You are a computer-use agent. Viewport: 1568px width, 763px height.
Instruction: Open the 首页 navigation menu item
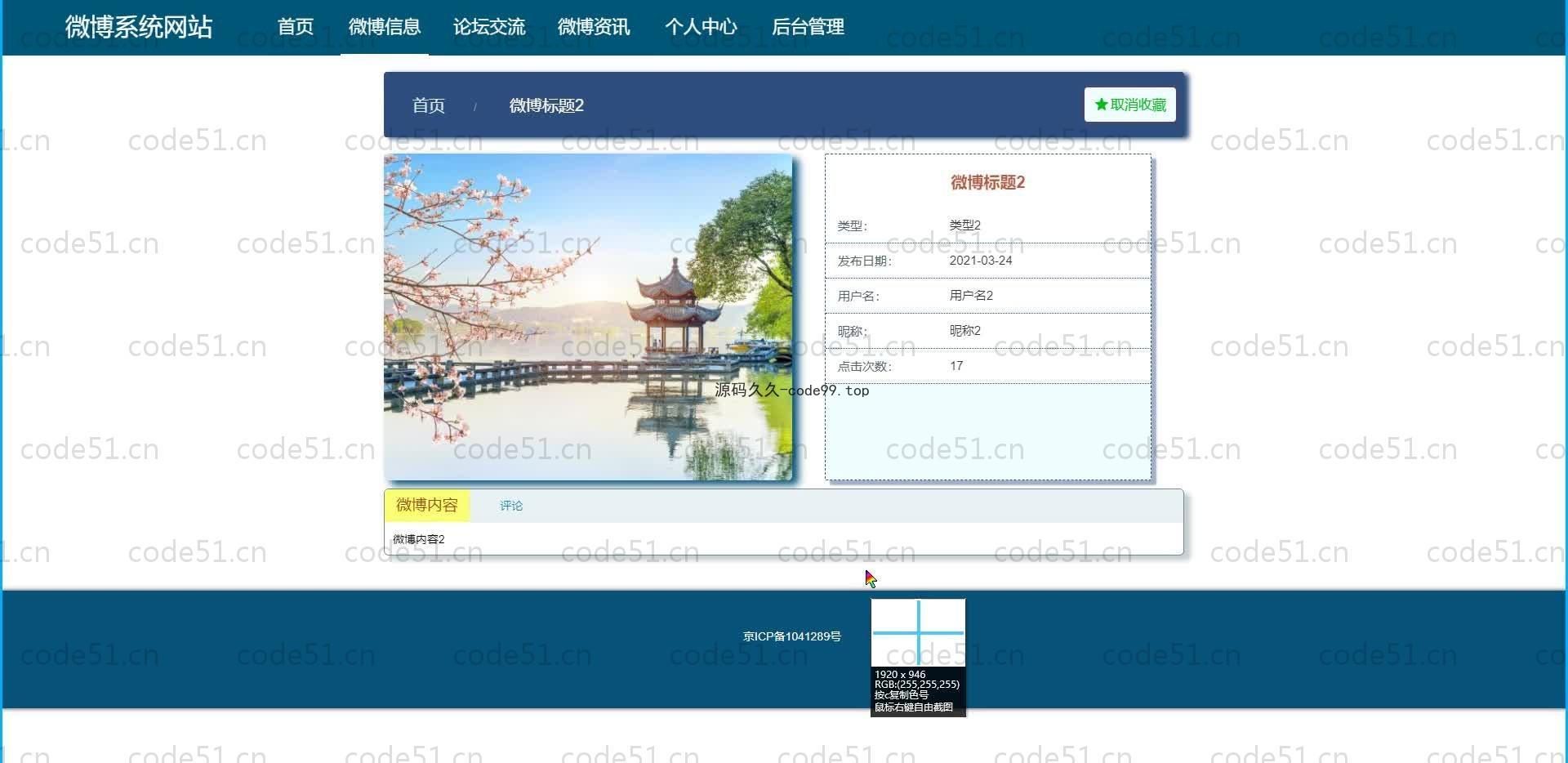click(296, 27)
